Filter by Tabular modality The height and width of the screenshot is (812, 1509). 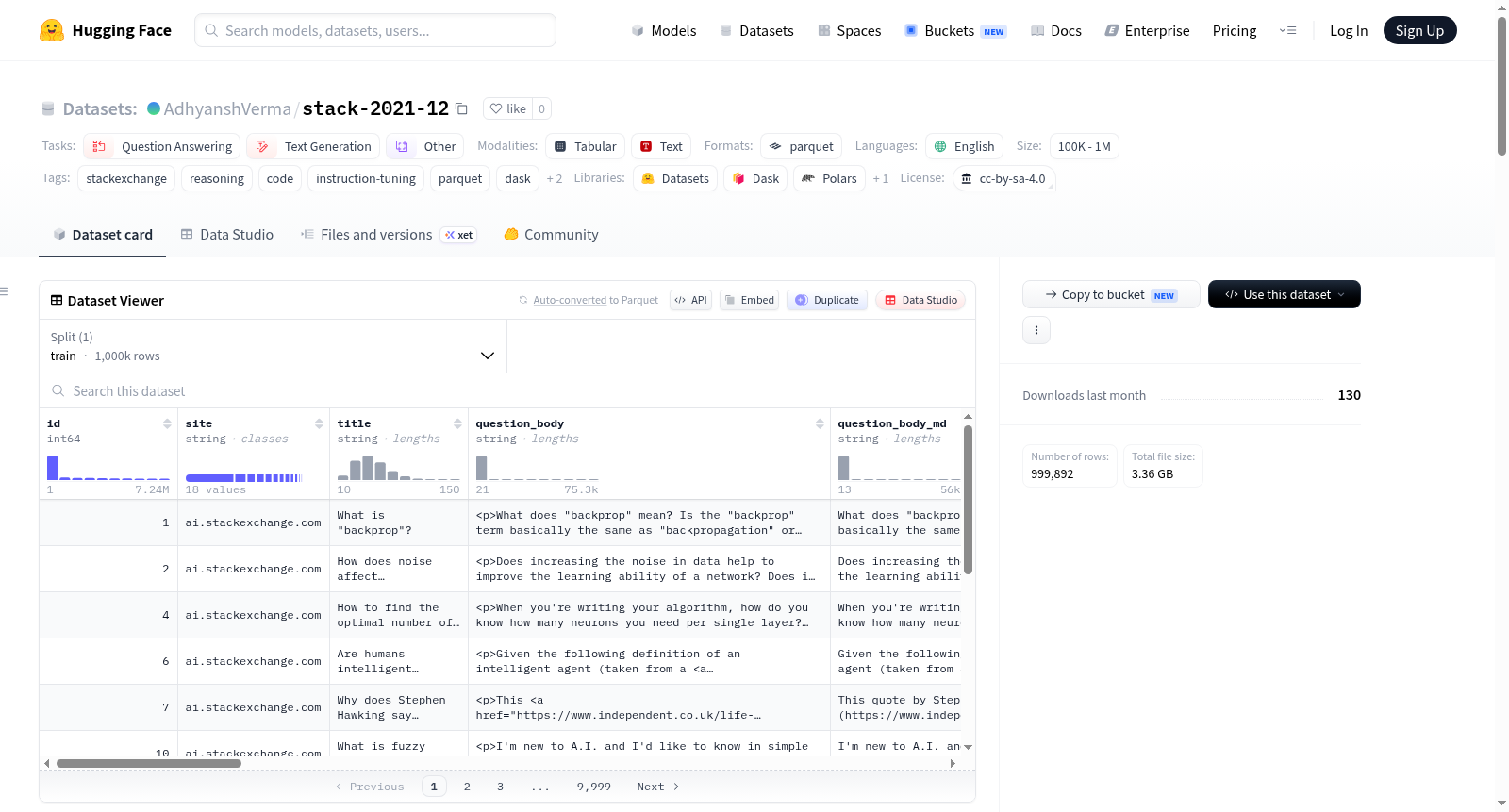coord(585,146)
